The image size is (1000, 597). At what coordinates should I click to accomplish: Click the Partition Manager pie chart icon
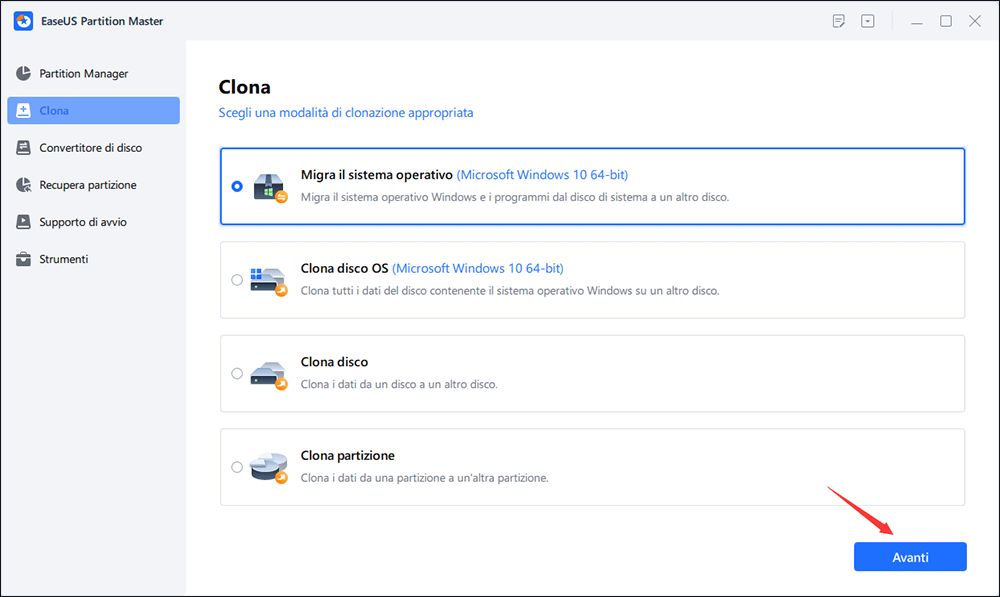[24, 73]
